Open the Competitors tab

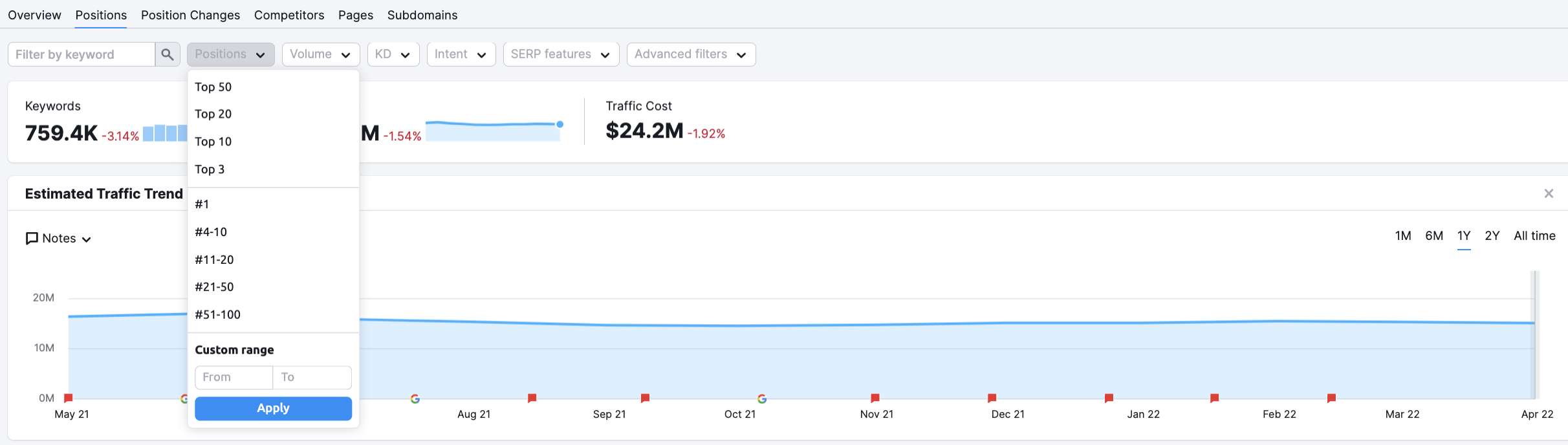289,15
